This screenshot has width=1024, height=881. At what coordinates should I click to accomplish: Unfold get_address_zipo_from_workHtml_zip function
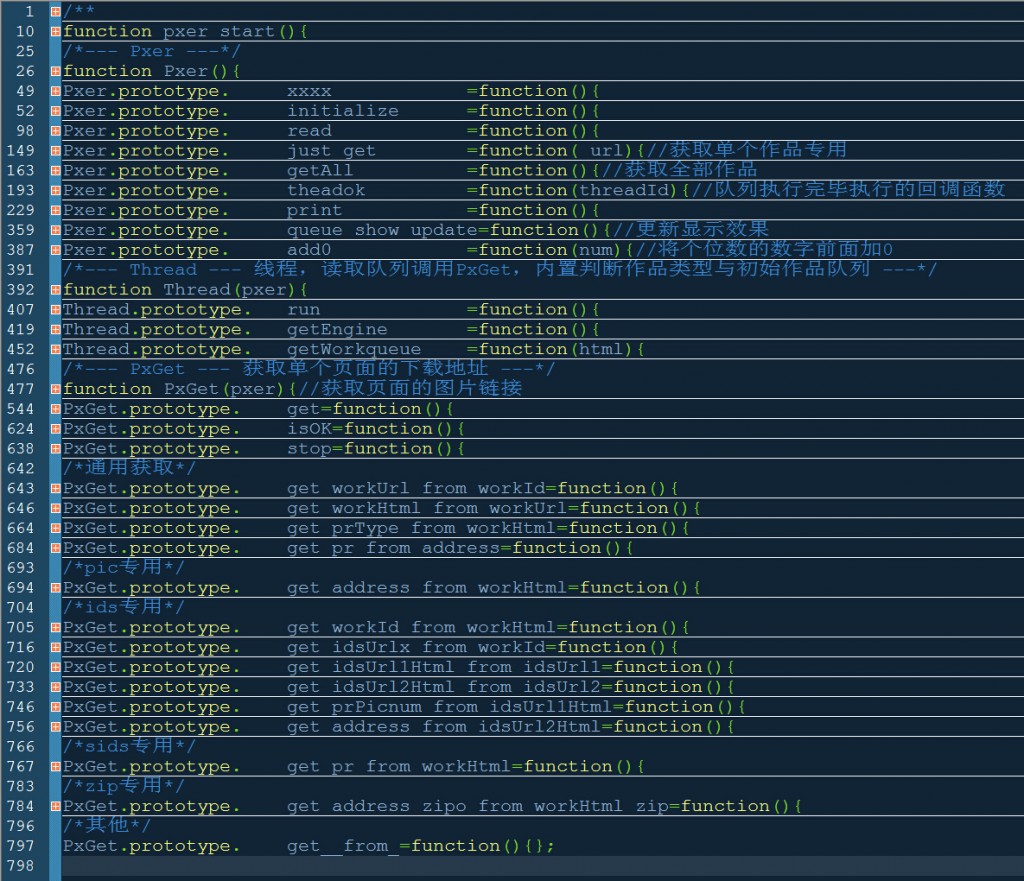pyautogui.click(x=55, y=807)
